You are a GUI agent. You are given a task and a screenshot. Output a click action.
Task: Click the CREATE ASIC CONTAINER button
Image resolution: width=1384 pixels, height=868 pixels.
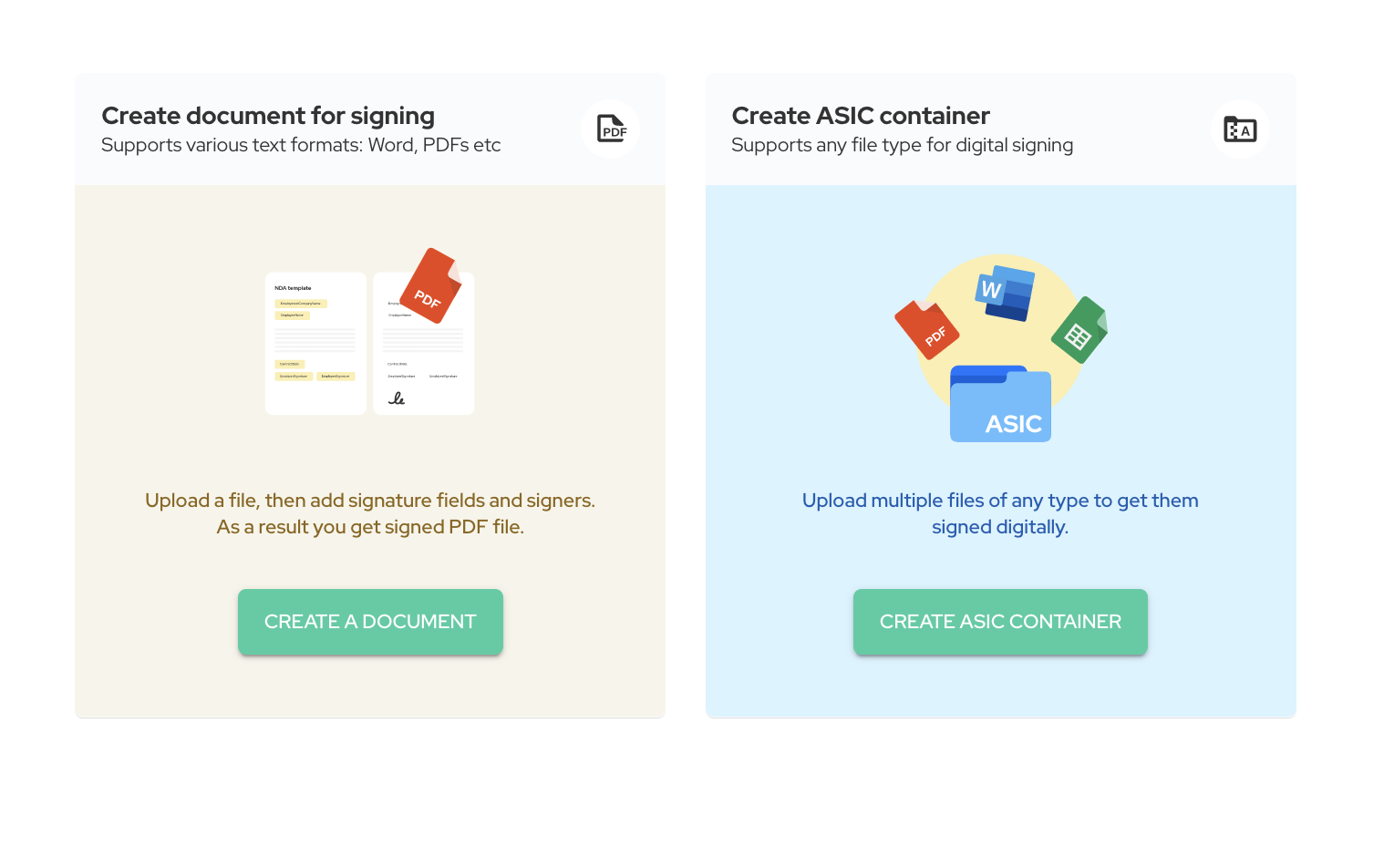(x=1000, y=622)
